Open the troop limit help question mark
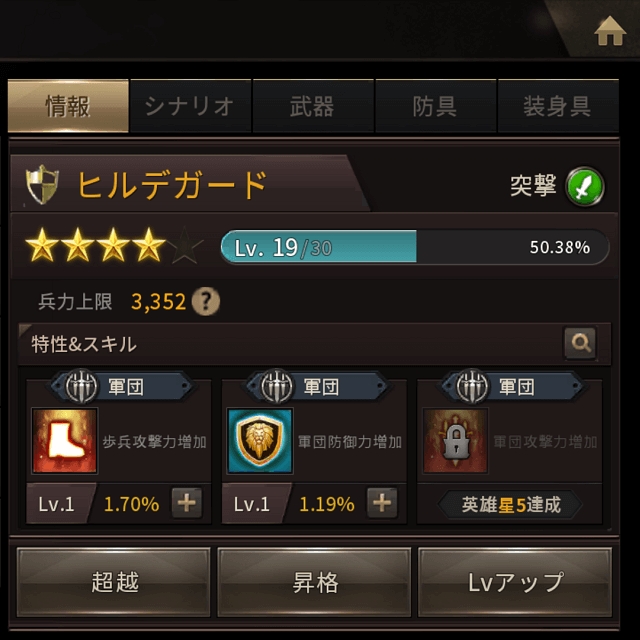Image resolution: width=640 pixels, height=640 pixels. coord(206,302)
